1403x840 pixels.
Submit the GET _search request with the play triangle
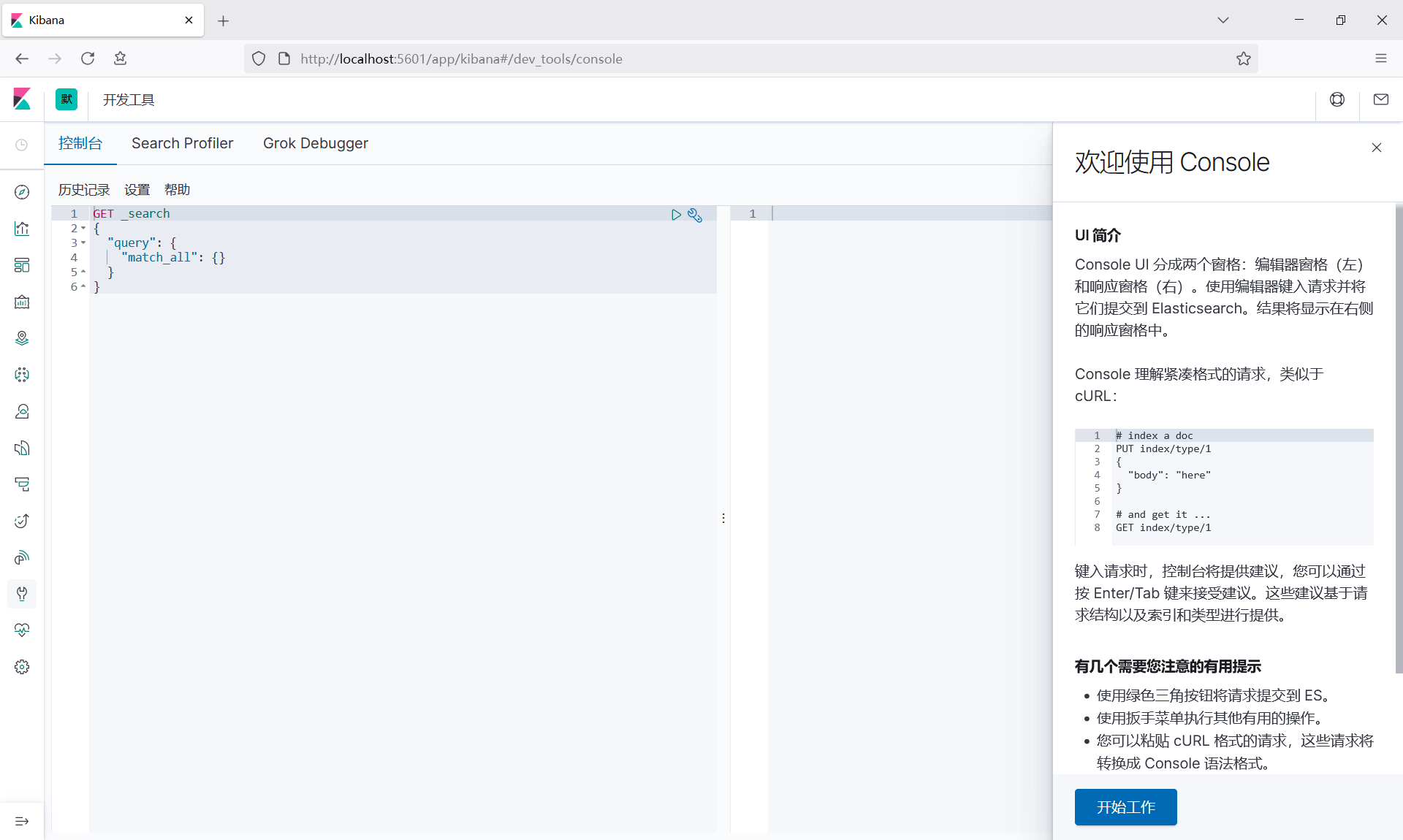pyautogui.click(x=676, y=215)
